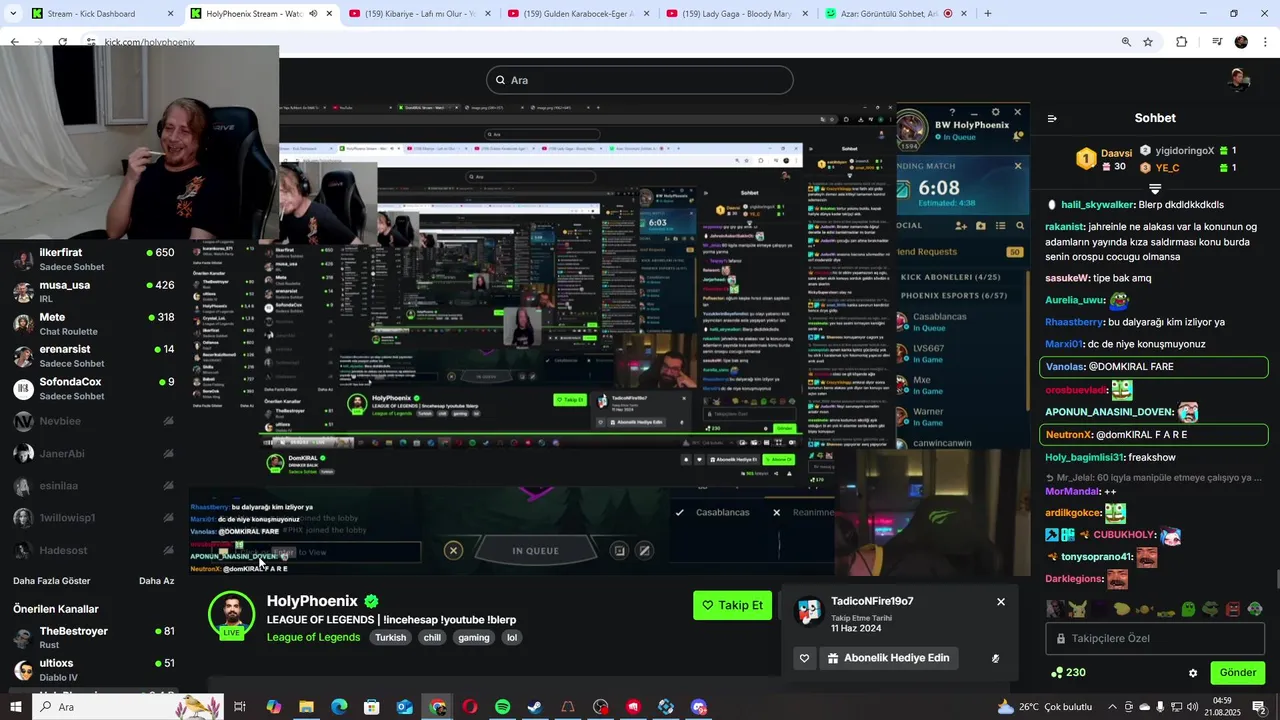Insert the green ghost emote

pyautogui.click(x=1188, y=608)
